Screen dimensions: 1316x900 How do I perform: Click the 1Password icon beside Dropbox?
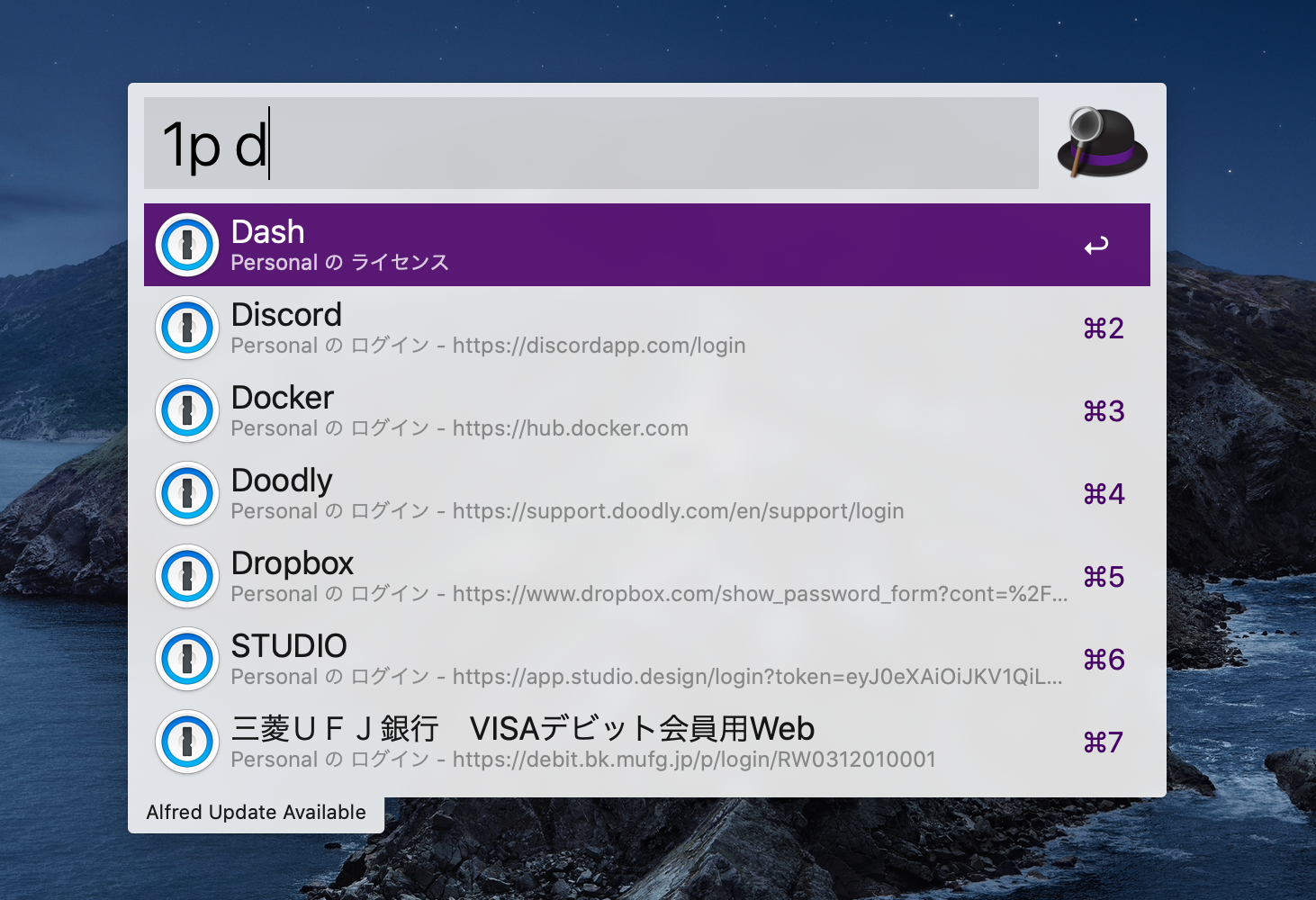pos(187,576)
